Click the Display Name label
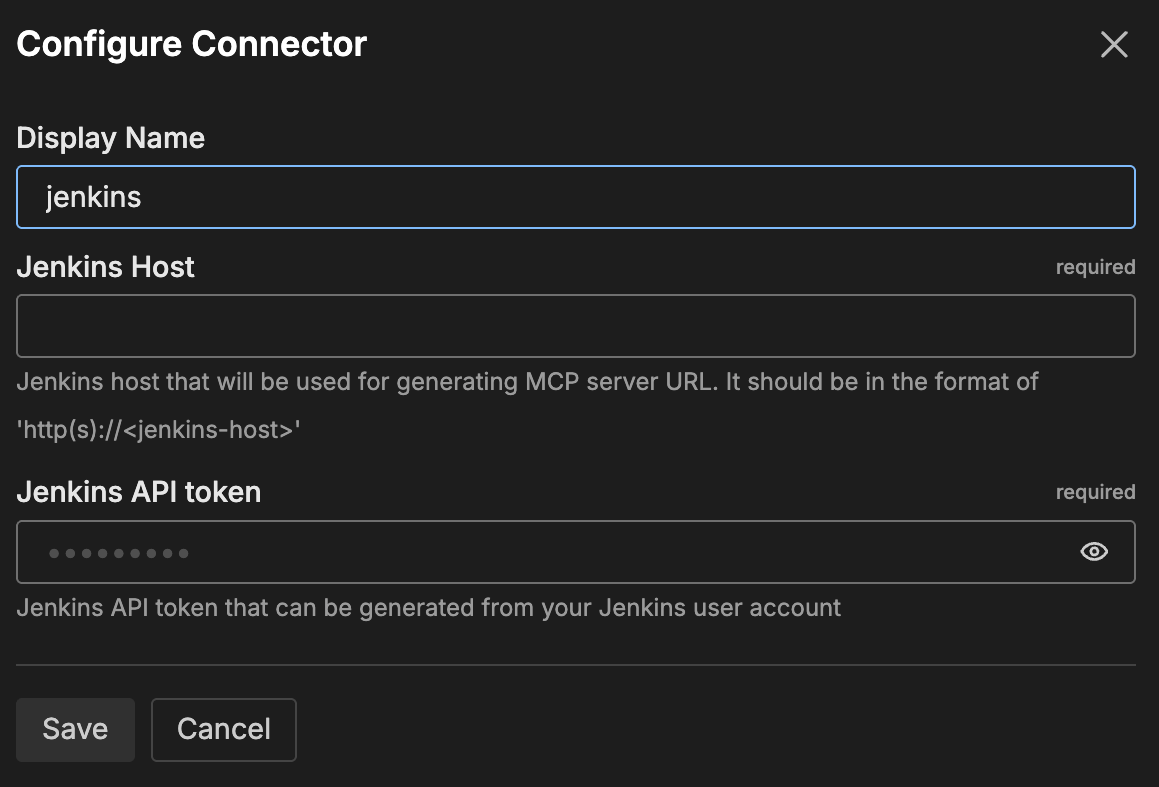 tap(111, 138)
